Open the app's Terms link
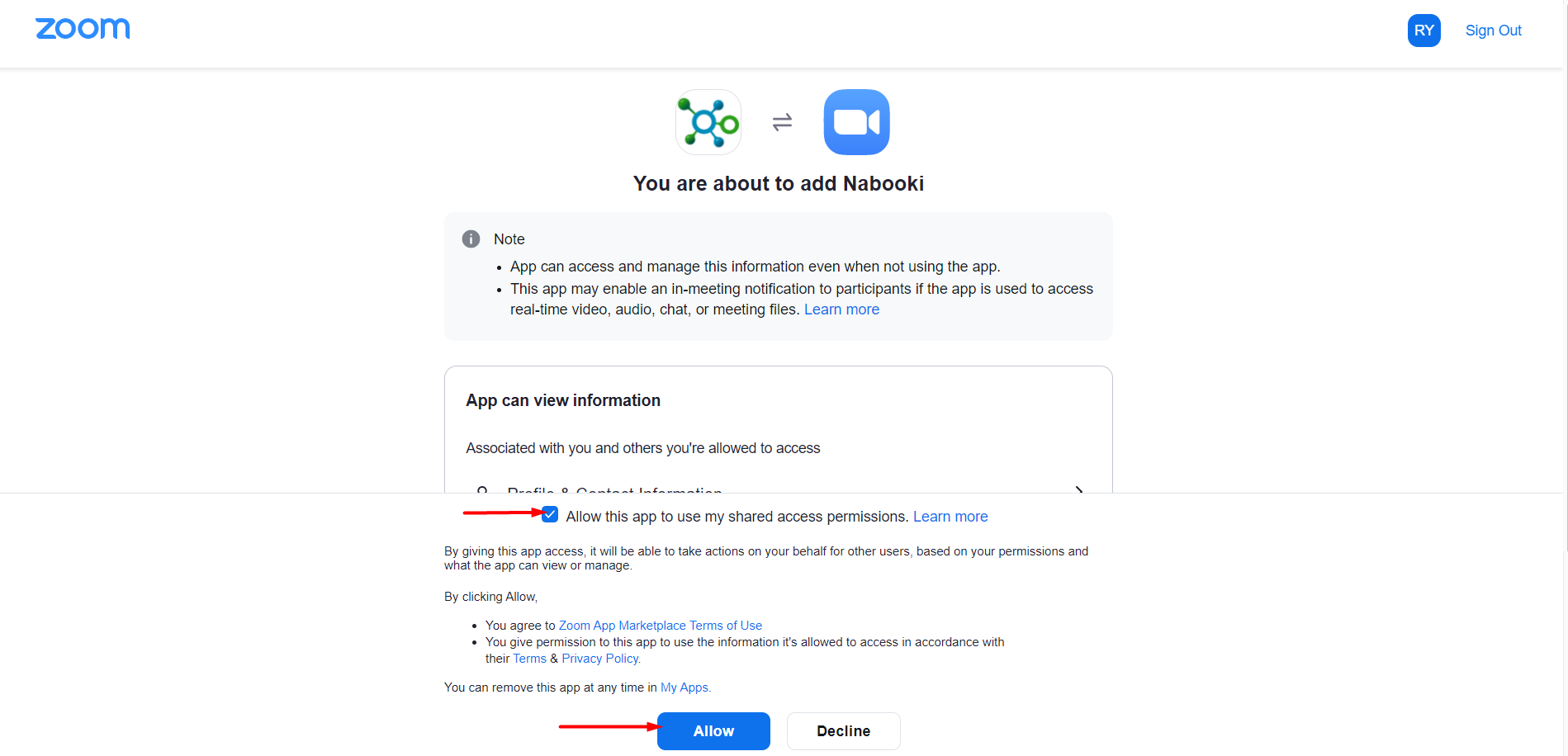The height and width of the screenshot is (756, 1568). point(529,659)
